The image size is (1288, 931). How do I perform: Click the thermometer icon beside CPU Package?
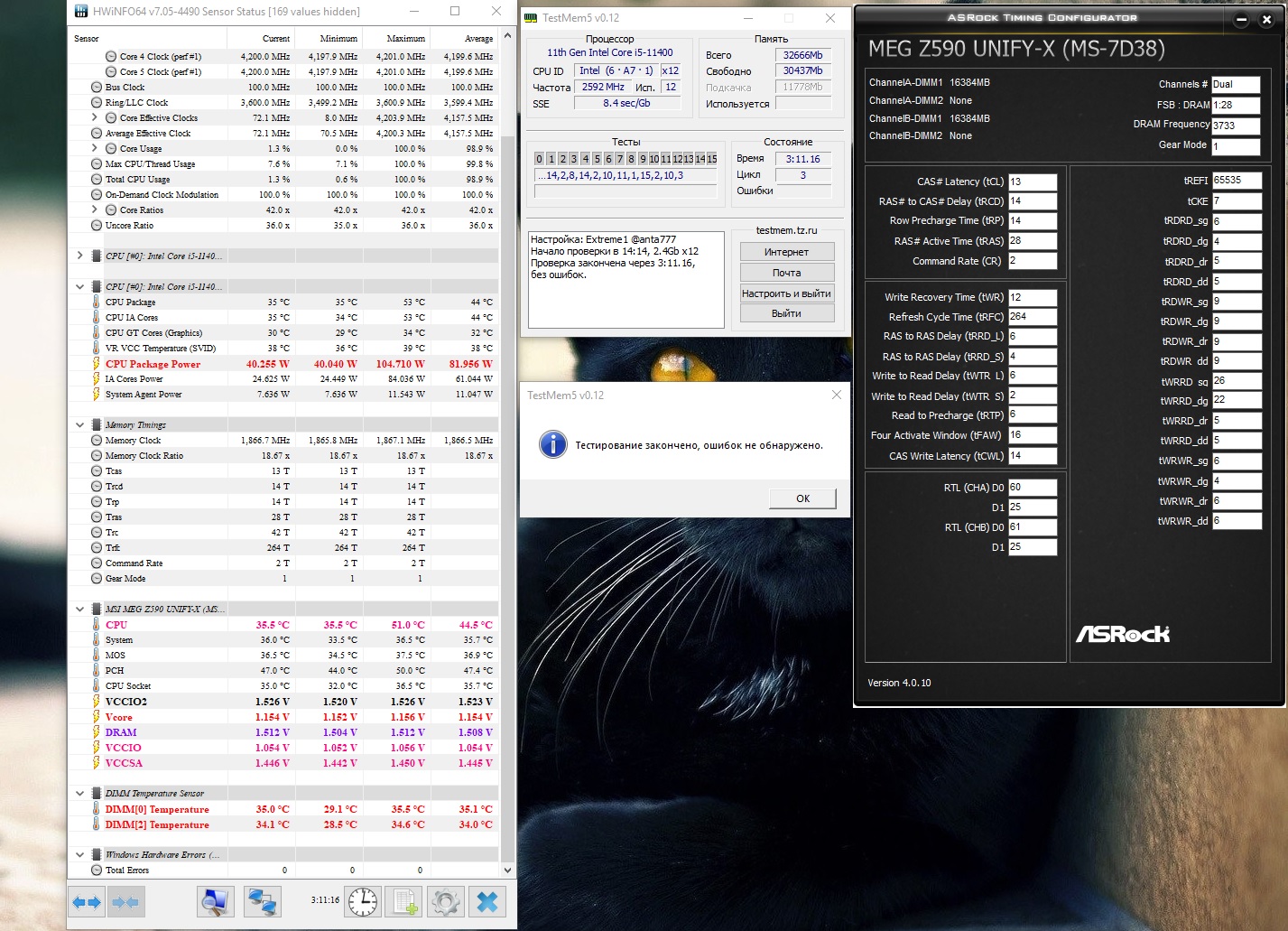click(97, 303)
